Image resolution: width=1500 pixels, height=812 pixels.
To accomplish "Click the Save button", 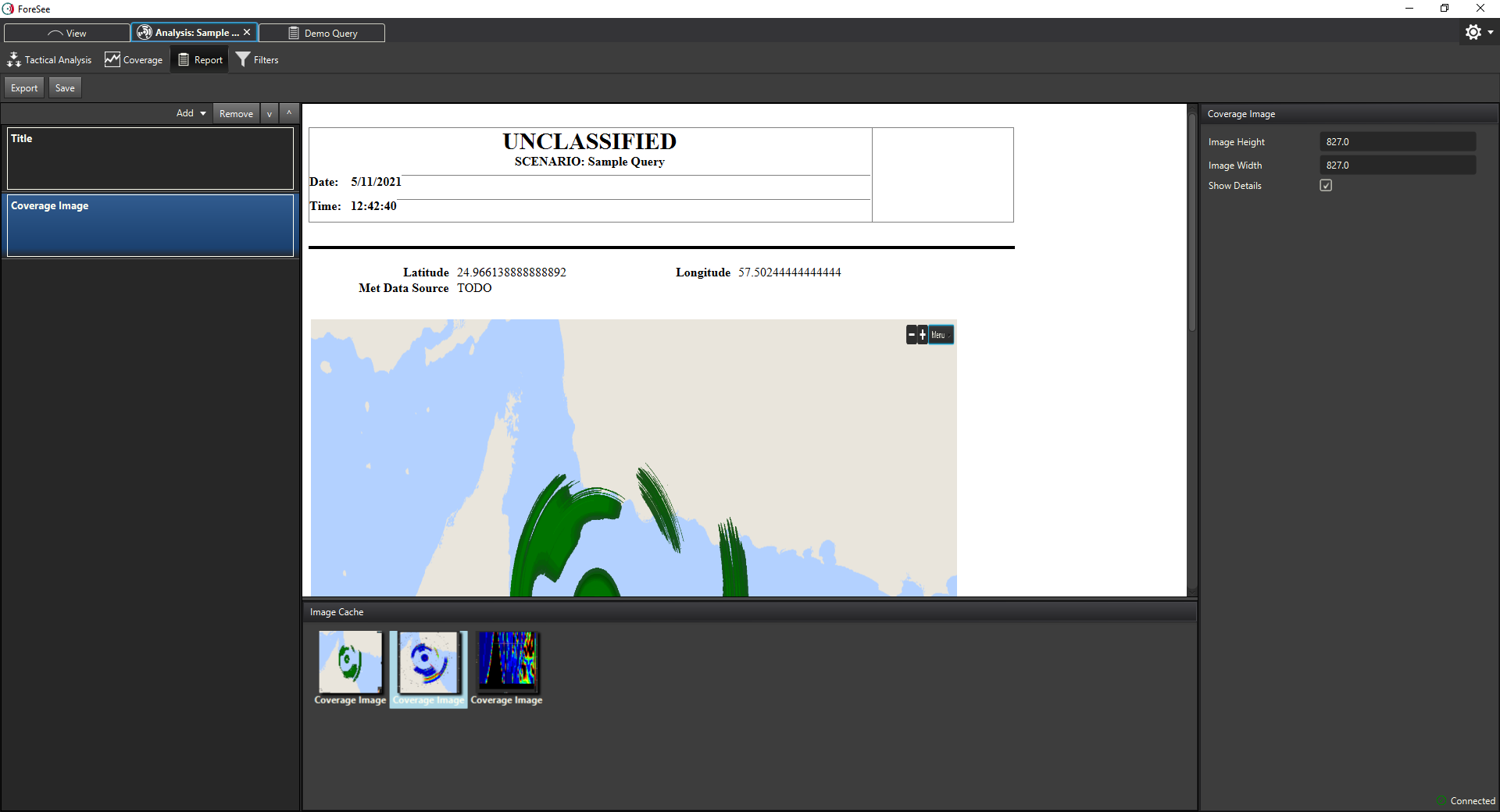I will tap(65, 88).
